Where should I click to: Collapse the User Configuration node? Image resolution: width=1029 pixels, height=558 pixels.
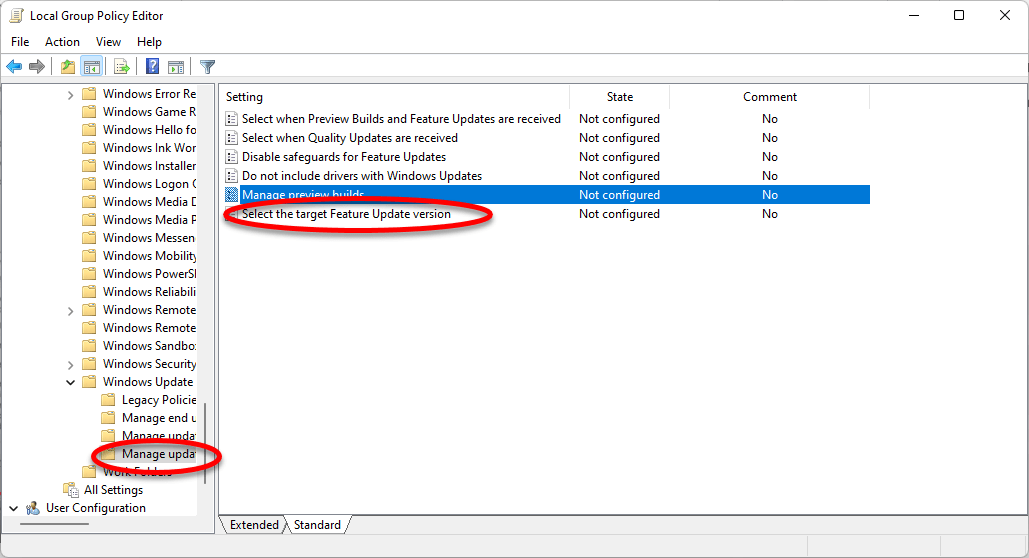pos(13,508)
